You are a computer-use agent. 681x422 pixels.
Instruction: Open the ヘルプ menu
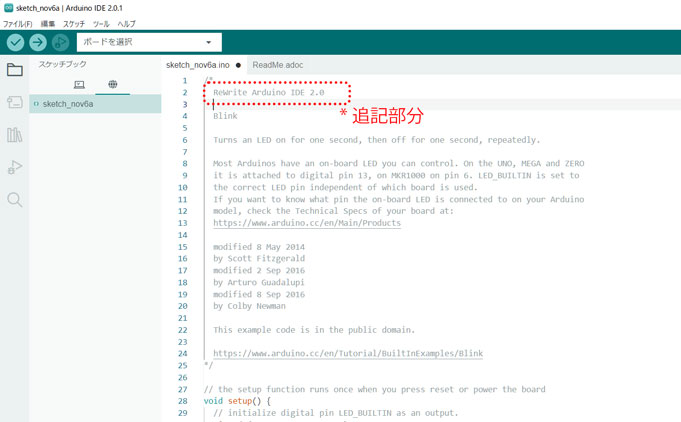pyautogui.click(x=126, y=24)
